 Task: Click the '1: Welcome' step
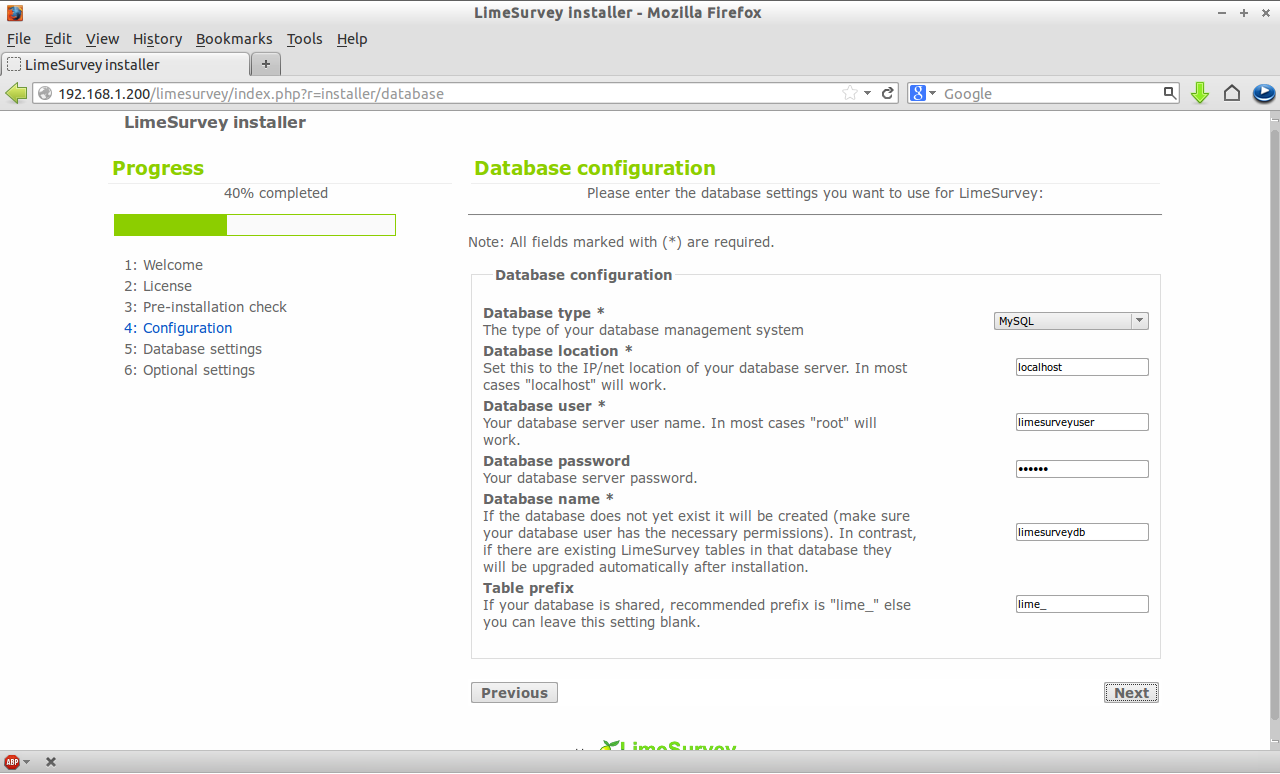(x=164, y=265)
